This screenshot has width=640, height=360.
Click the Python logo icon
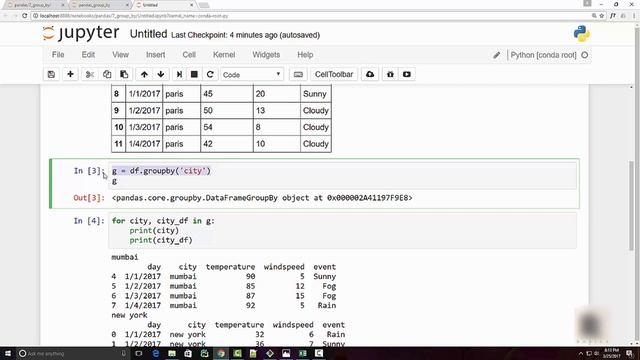tap(581, 34)
